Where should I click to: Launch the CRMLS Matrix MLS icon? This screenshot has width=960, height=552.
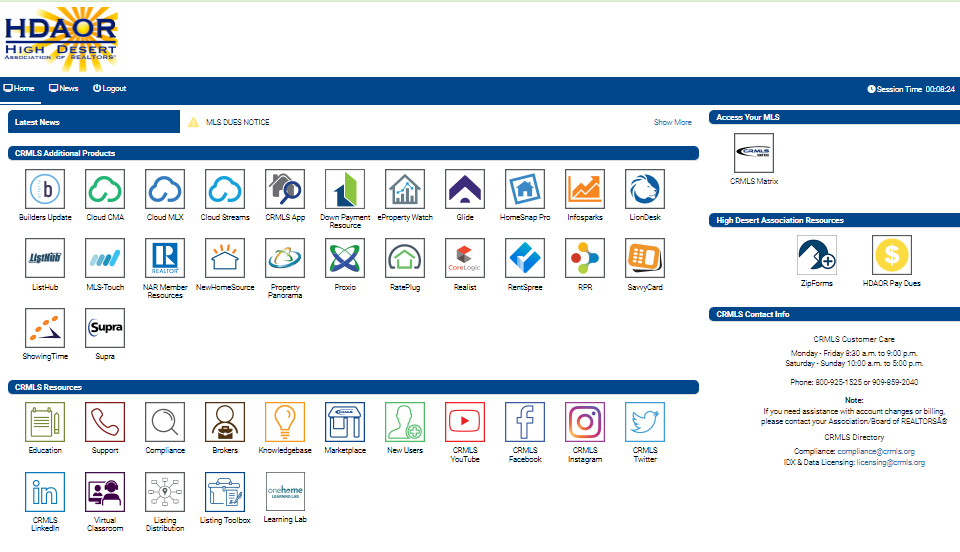[x=754, y=153]
